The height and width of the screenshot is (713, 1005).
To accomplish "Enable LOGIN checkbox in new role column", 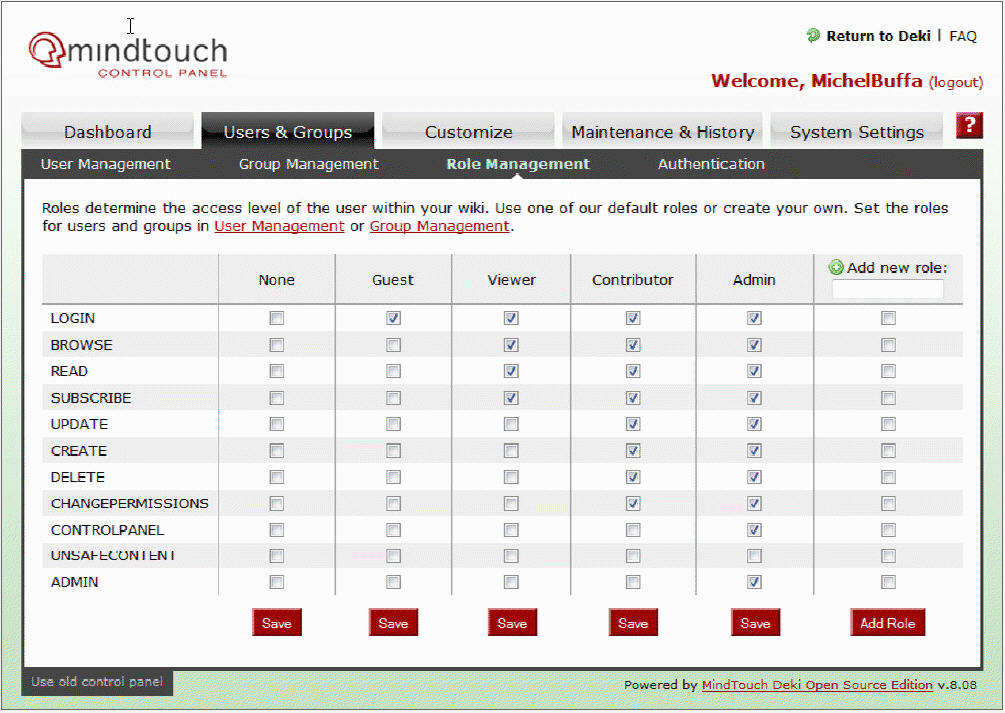I will tap(888, 318).
